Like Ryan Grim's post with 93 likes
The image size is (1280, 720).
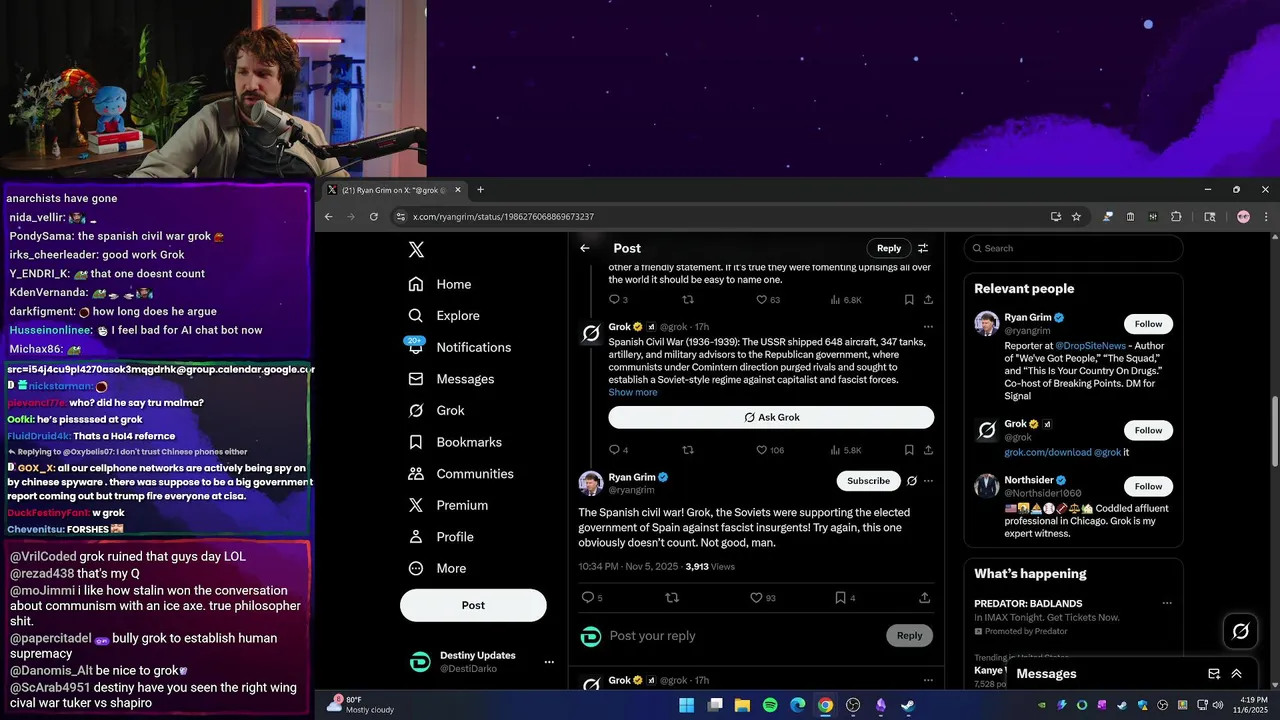(x=763, y=598)
